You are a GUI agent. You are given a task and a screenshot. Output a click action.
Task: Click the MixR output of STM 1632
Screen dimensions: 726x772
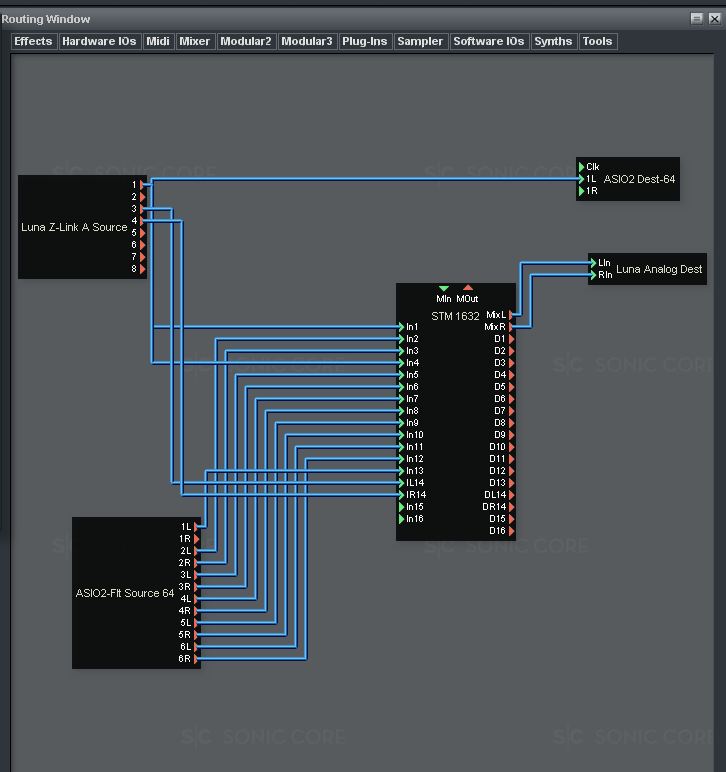(511, 327)
